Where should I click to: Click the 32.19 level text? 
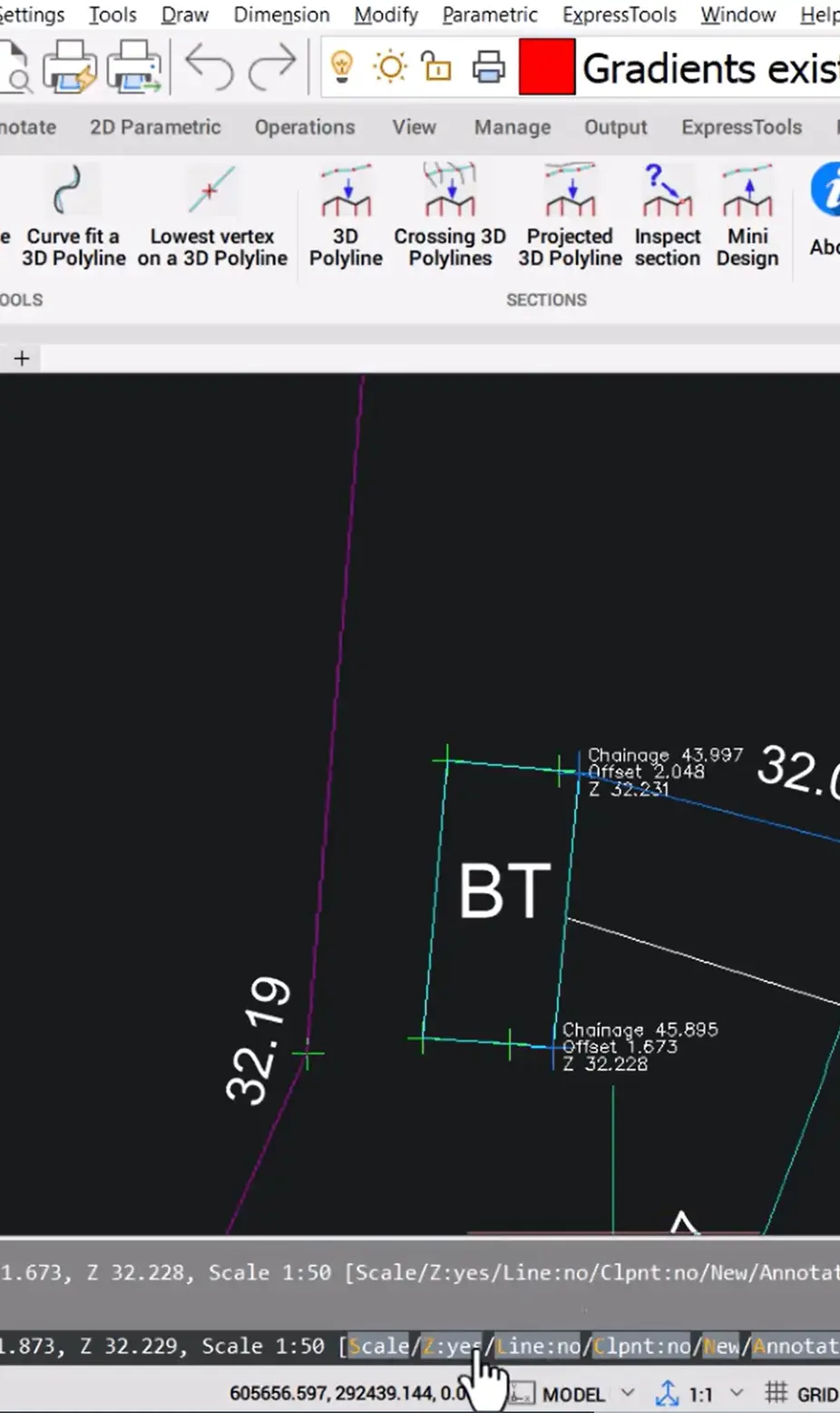click(259, 1041)
